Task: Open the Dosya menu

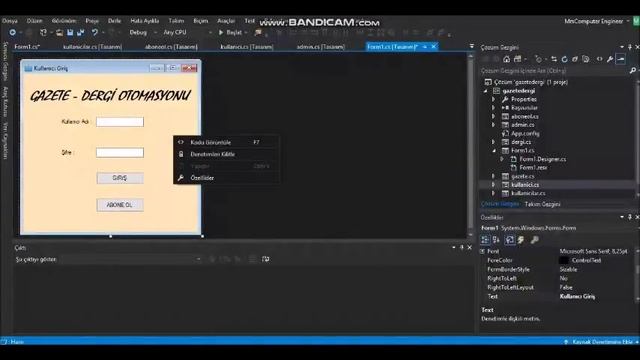Action: pos(9,21)
